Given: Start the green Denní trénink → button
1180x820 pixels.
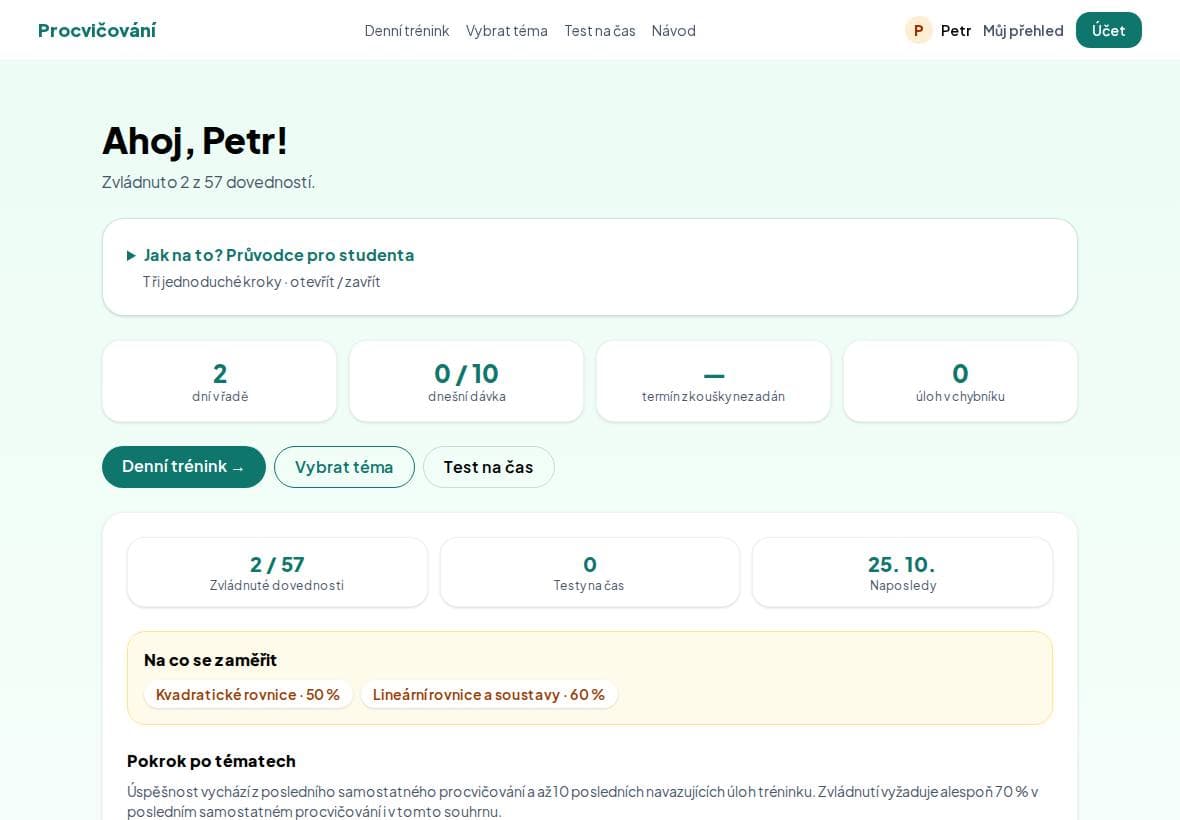Looking at the screenshot, I should tap(184, 467).
